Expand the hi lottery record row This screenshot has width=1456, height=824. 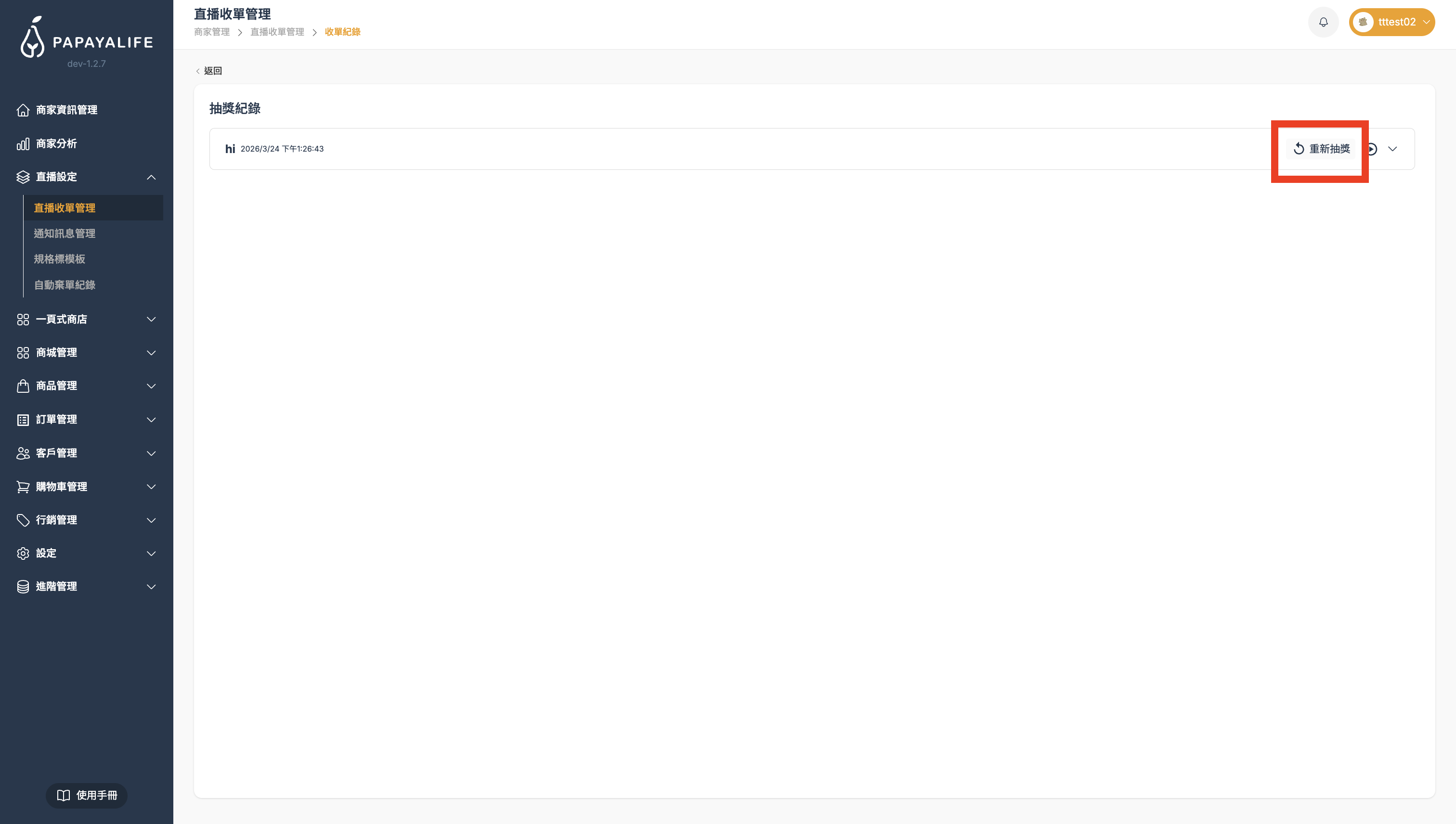tap(1392, 149)
